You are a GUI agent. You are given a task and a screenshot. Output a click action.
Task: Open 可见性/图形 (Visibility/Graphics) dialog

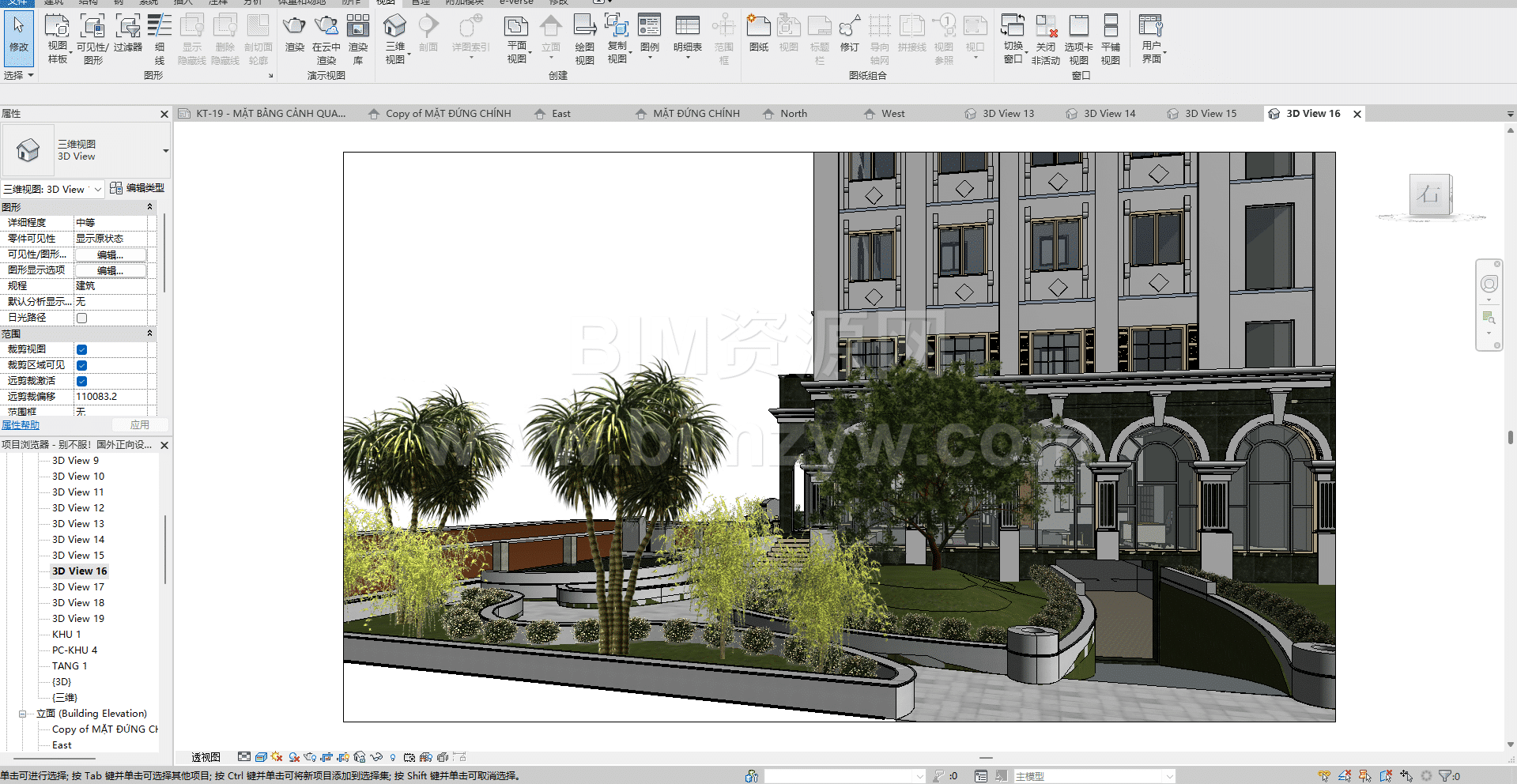(92, 38)
